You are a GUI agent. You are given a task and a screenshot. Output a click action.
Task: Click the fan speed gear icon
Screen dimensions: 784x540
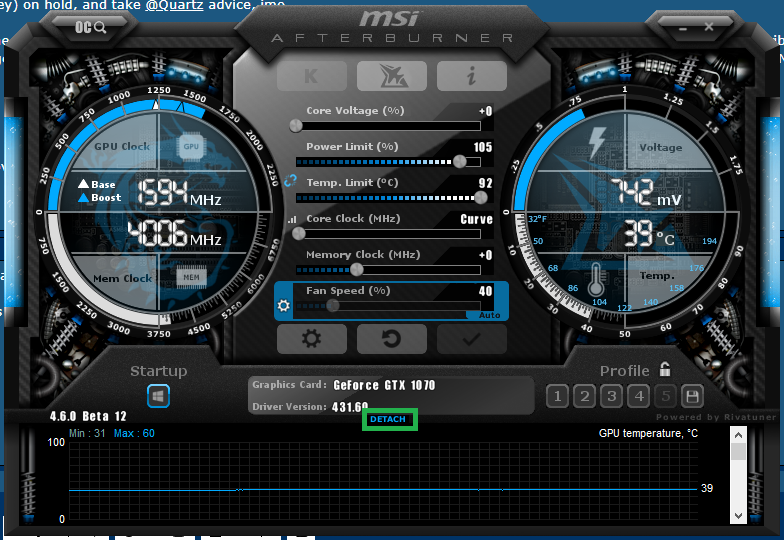click(x=284, y=305)
